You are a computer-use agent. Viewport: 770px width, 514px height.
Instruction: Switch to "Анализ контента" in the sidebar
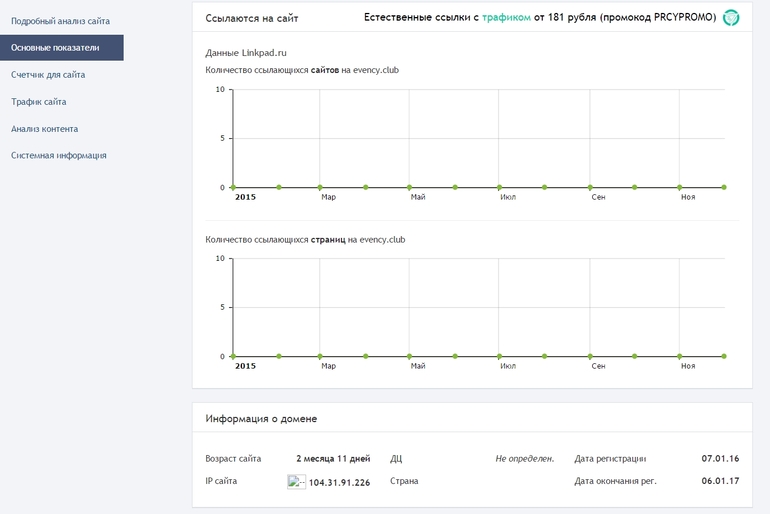pyautogui.click(x=44, y=128)
